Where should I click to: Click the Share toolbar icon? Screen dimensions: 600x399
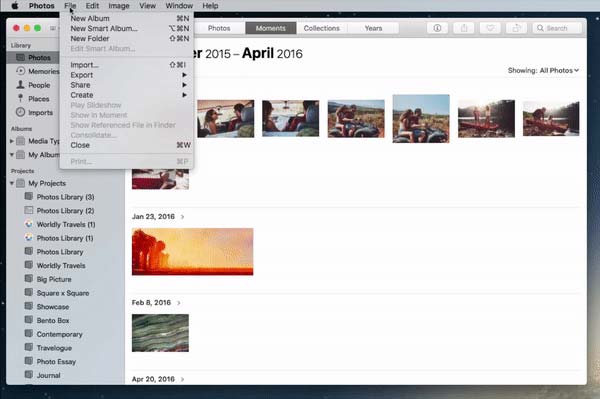pos(464,28)
